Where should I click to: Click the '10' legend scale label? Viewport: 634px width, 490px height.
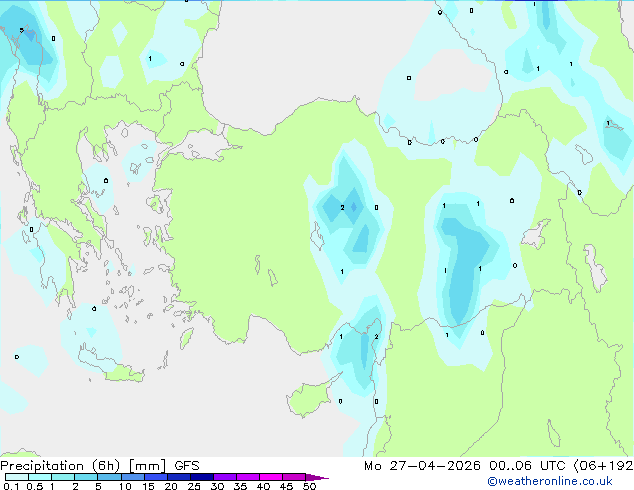coord(125,486)
